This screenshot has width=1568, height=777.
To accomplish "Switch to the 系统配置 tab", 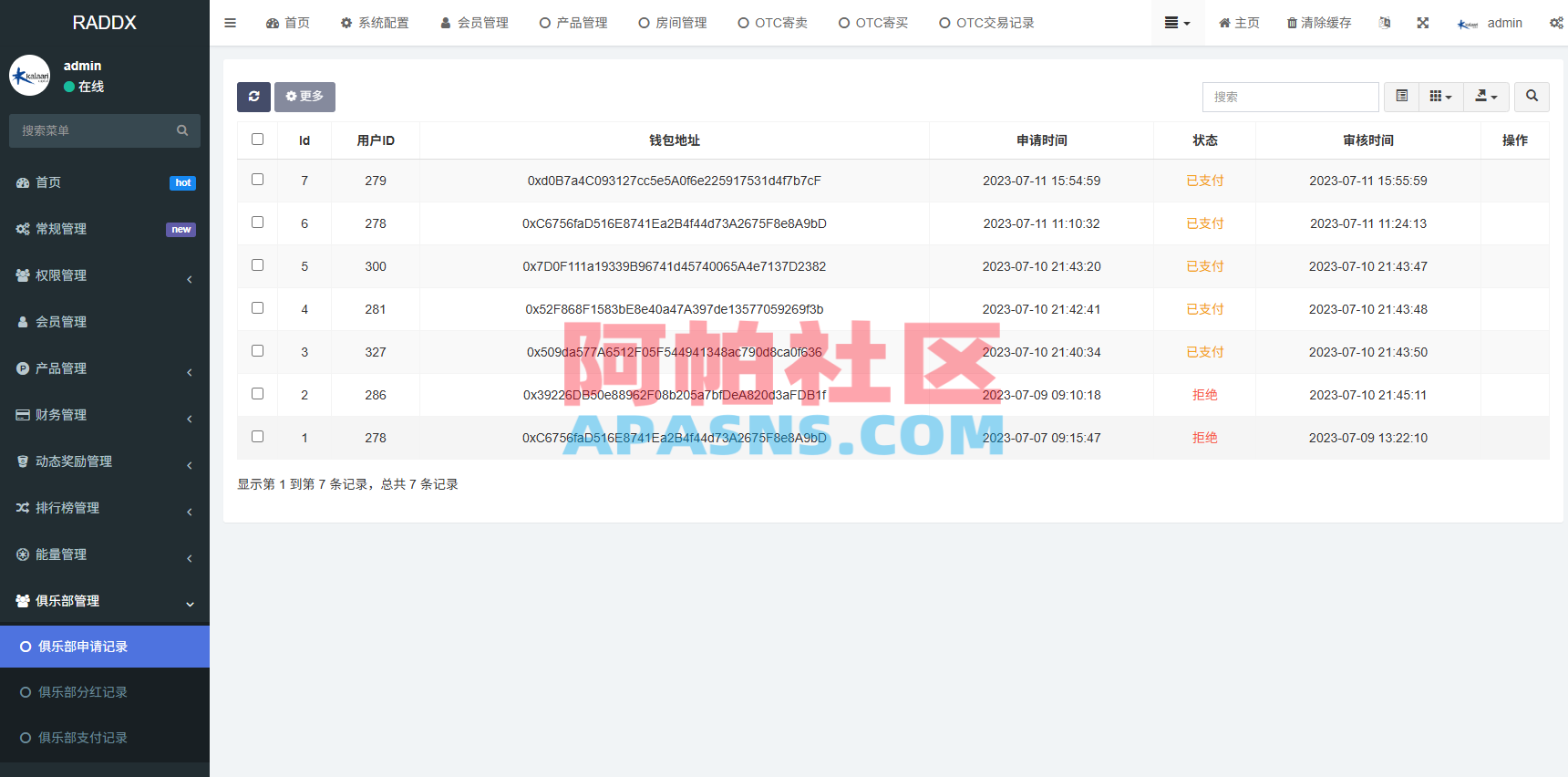I will (x=375, y=23).
